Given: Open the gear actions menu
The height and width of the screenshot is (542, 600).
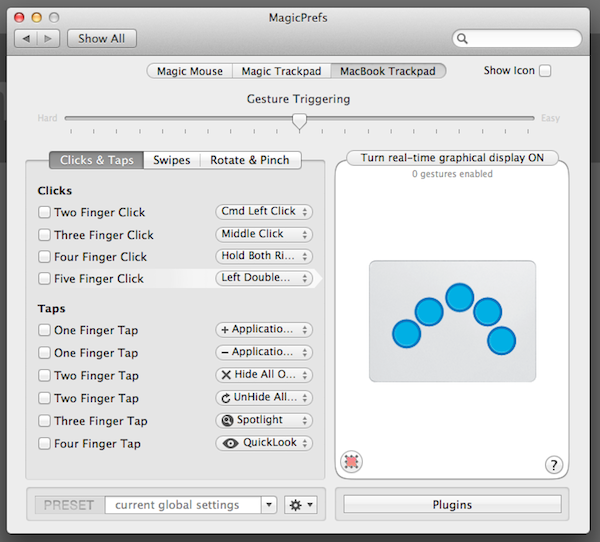Looking at the screenshot, I should (x=301, y=505).
